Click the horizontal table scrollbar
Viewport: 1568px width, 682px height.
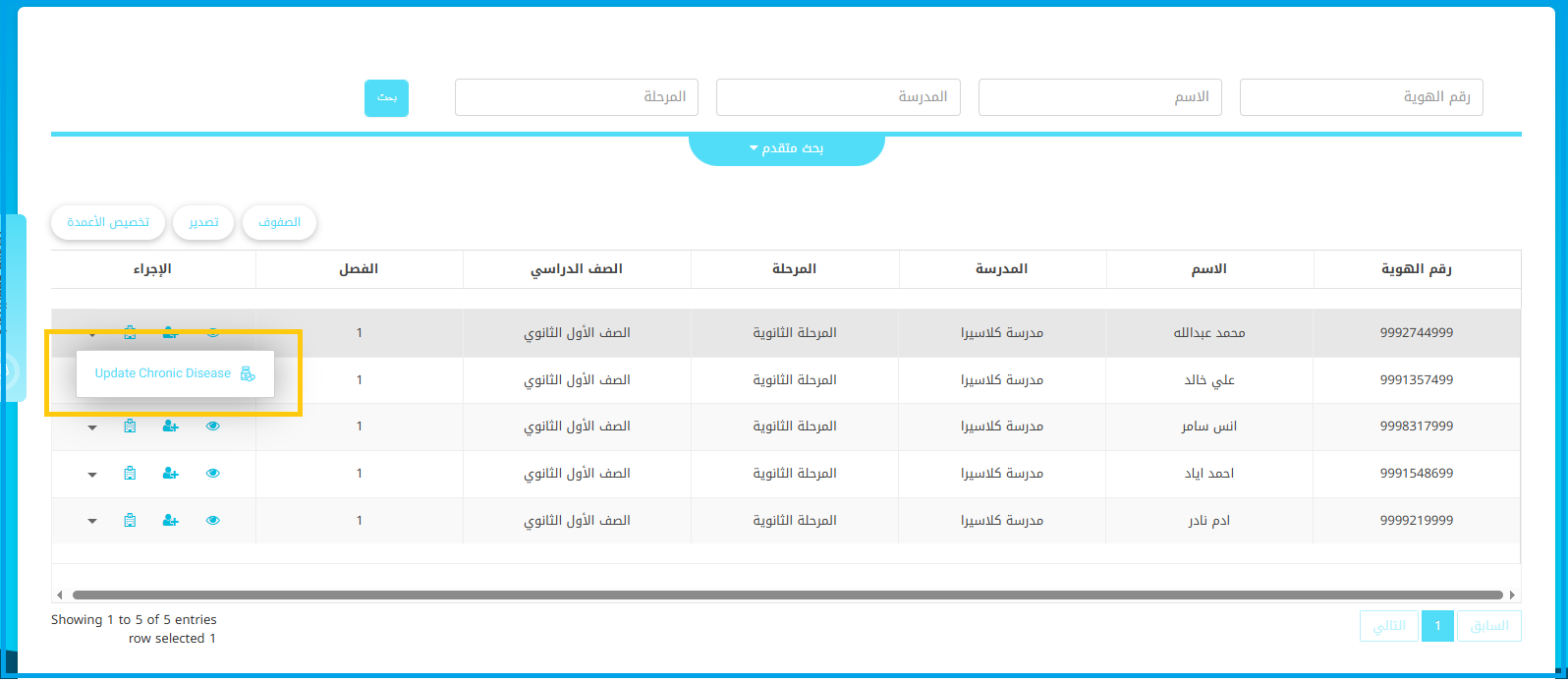point(786,595)
